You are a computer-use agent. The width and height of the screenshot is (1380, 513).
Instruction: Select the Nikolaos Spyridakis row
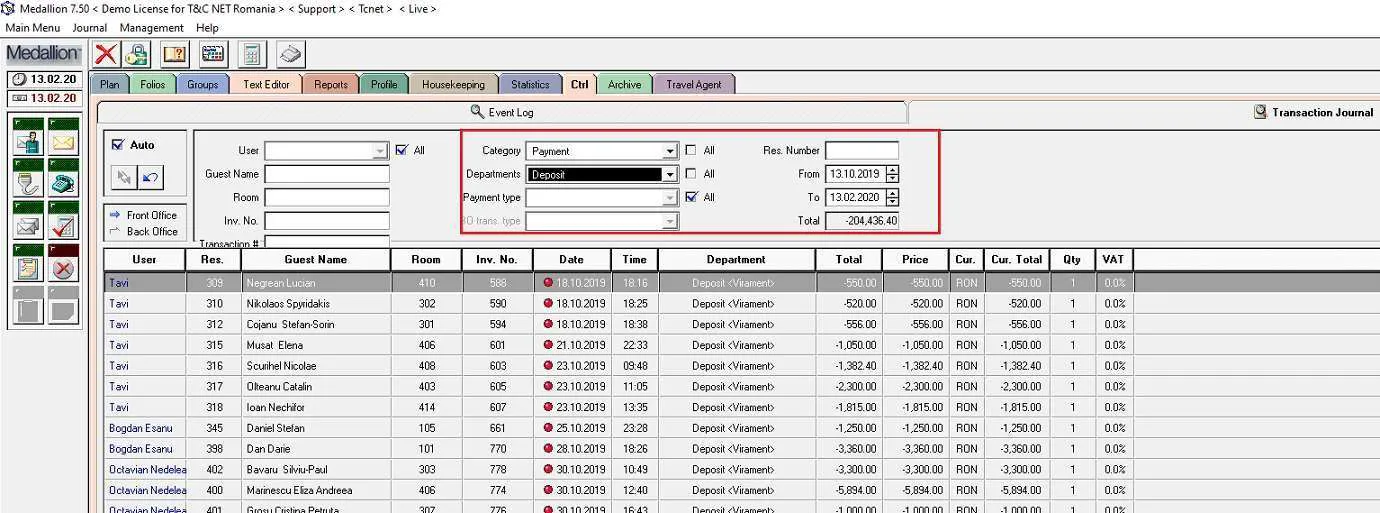(742, 303)
